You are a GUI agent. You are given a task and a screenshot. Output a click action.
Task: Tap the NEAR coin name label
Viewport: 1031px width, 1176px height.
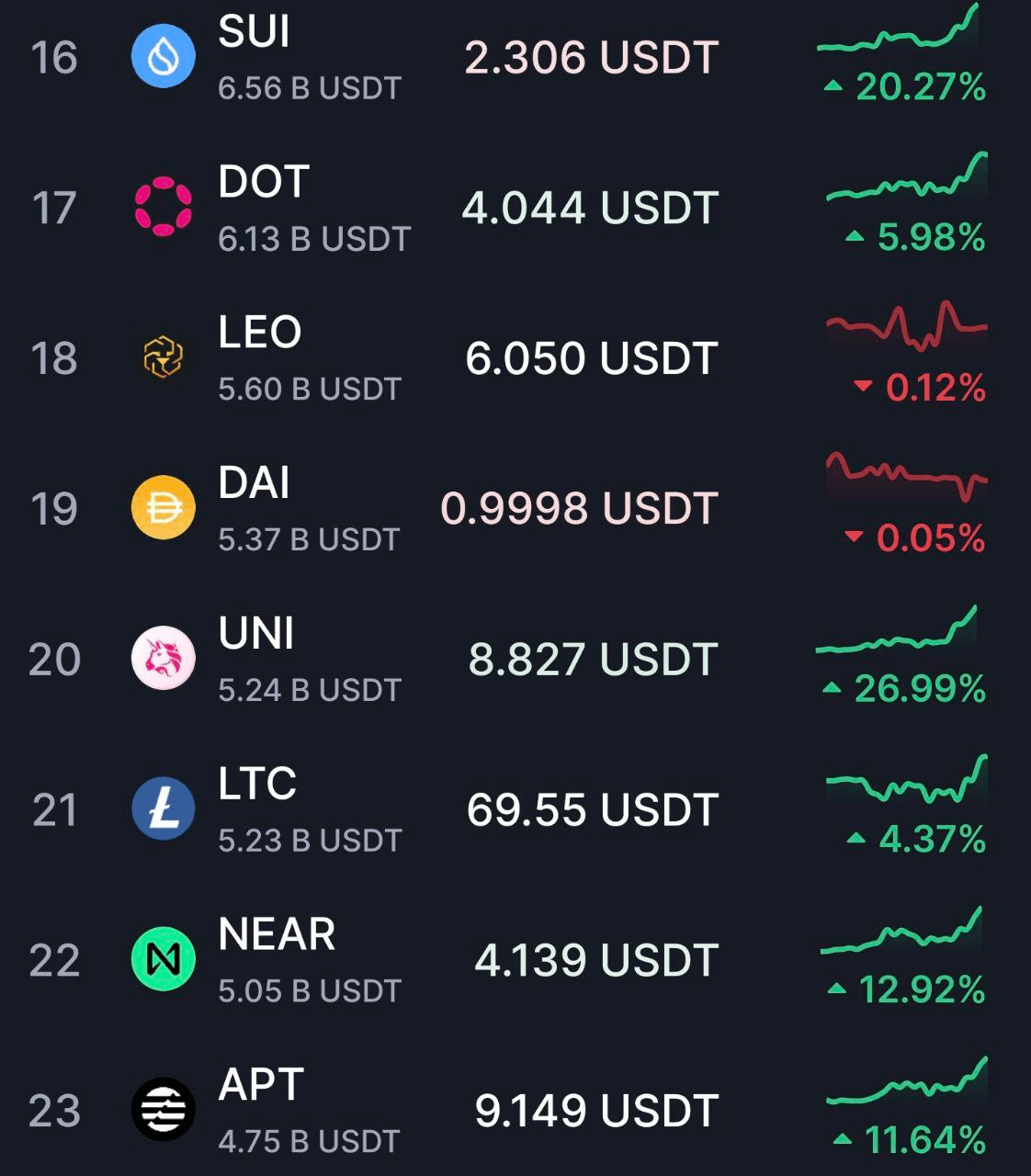pos(277,934)
